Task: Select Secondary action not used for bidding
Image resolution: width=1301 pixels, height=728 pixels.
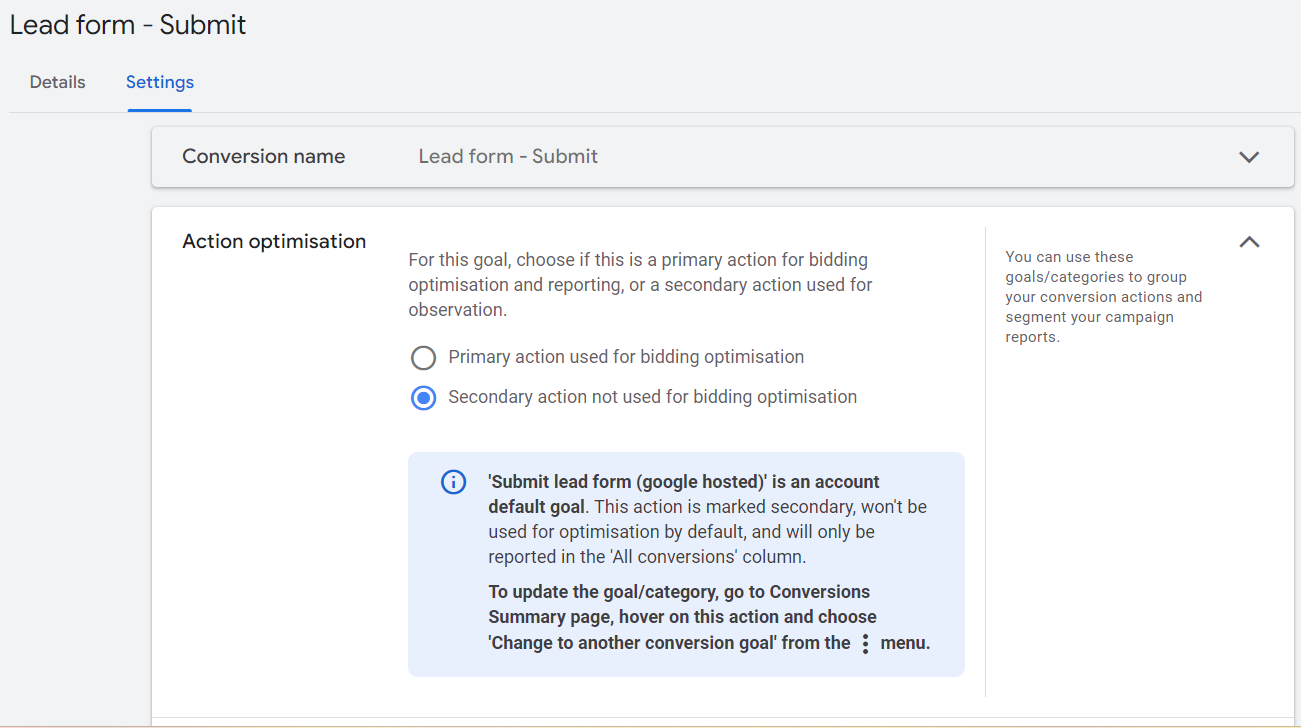Action: click(424, 397)
